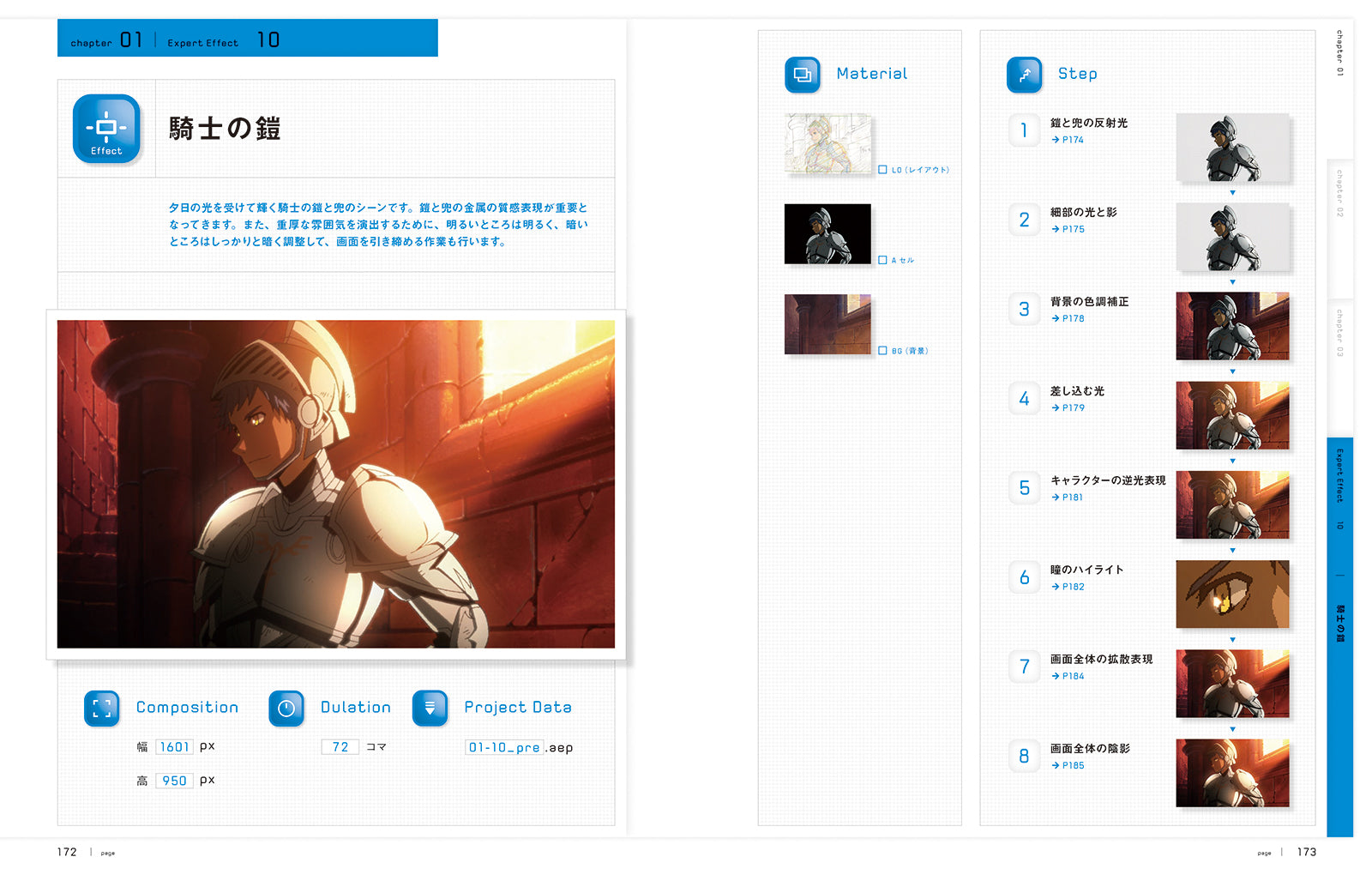Select the blue Expert Effect 10 side tab

tap(1340, 637)
